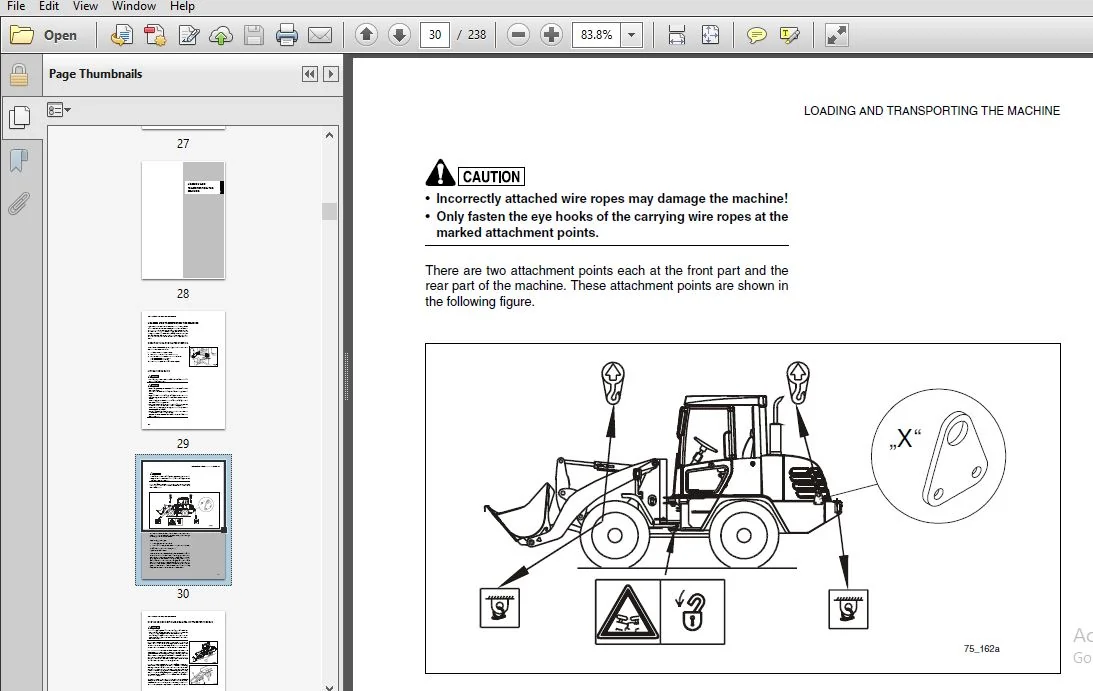Open the View menu
The width and height of the screenshot is (1093, 691).
[85, 6]
